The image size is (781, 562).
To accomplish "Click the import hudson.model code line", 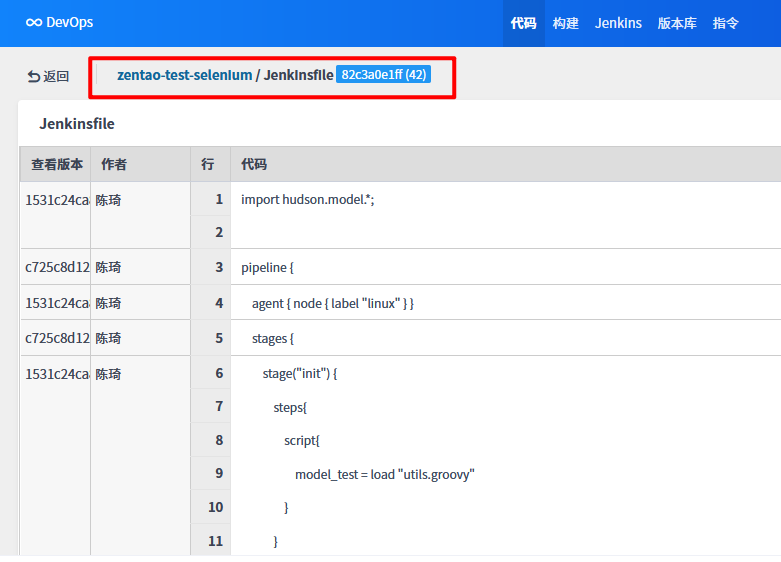I will [307, 200].
